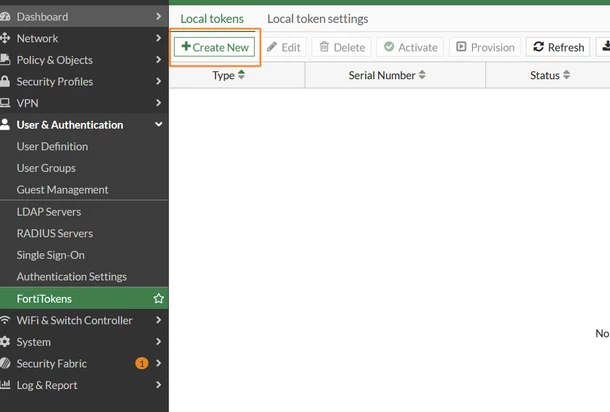
Task: Expand Log & Report chevron
Action: click(158, 385)
